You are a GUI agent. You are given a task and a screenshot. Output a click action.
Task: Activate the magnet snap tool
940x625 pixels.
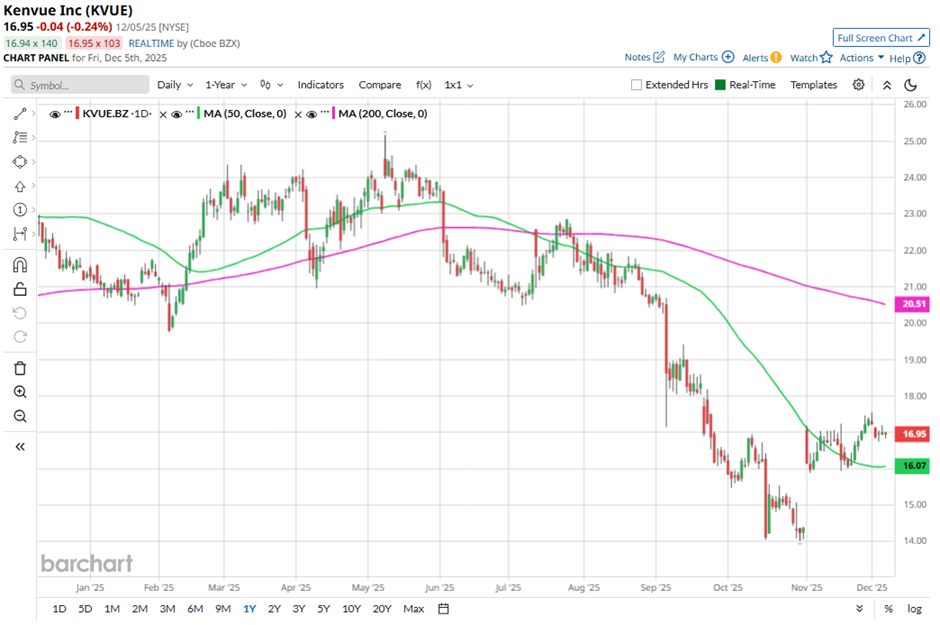click(20, 265)
